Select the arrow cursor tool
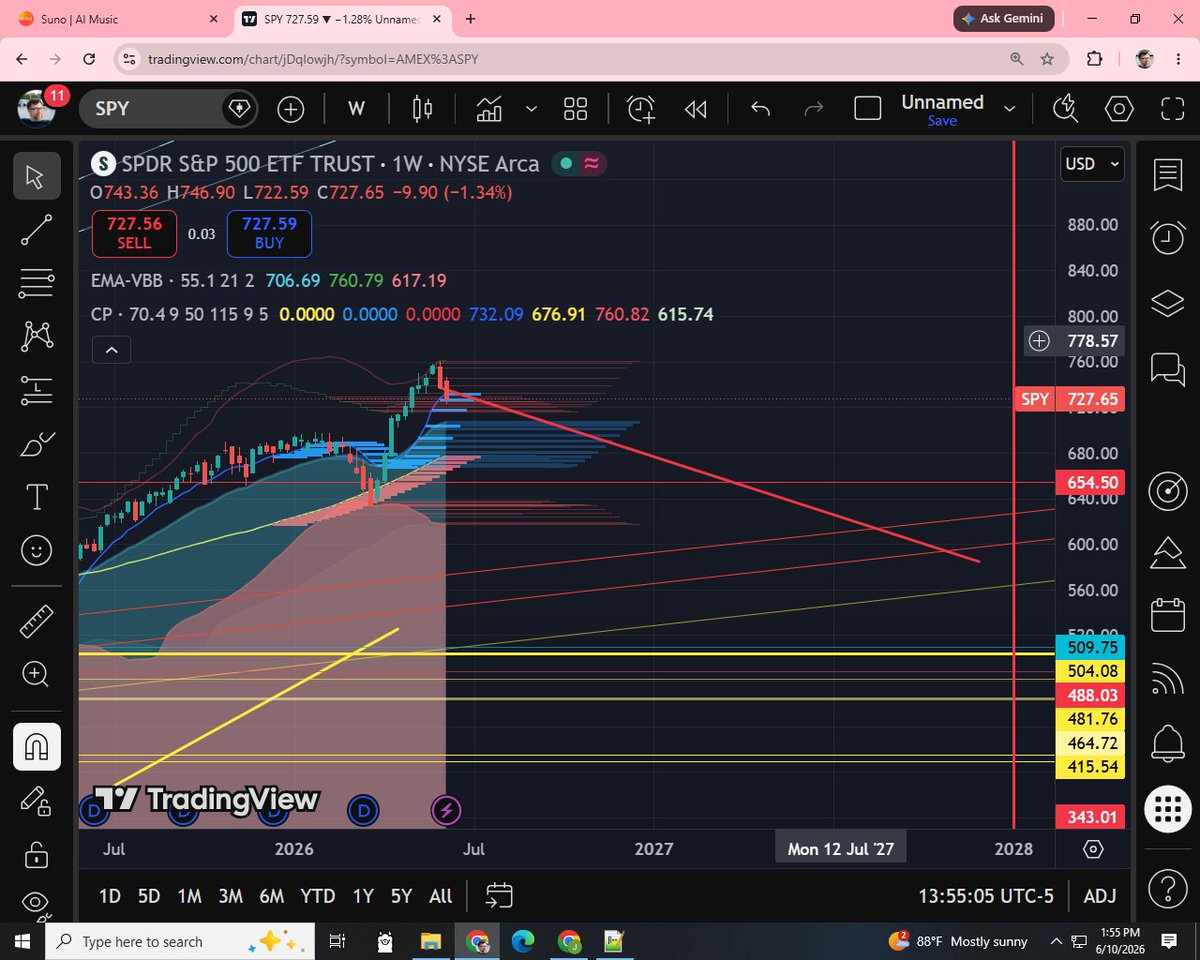Viewport: 1200px width, 960px height. tap(36, 177)
